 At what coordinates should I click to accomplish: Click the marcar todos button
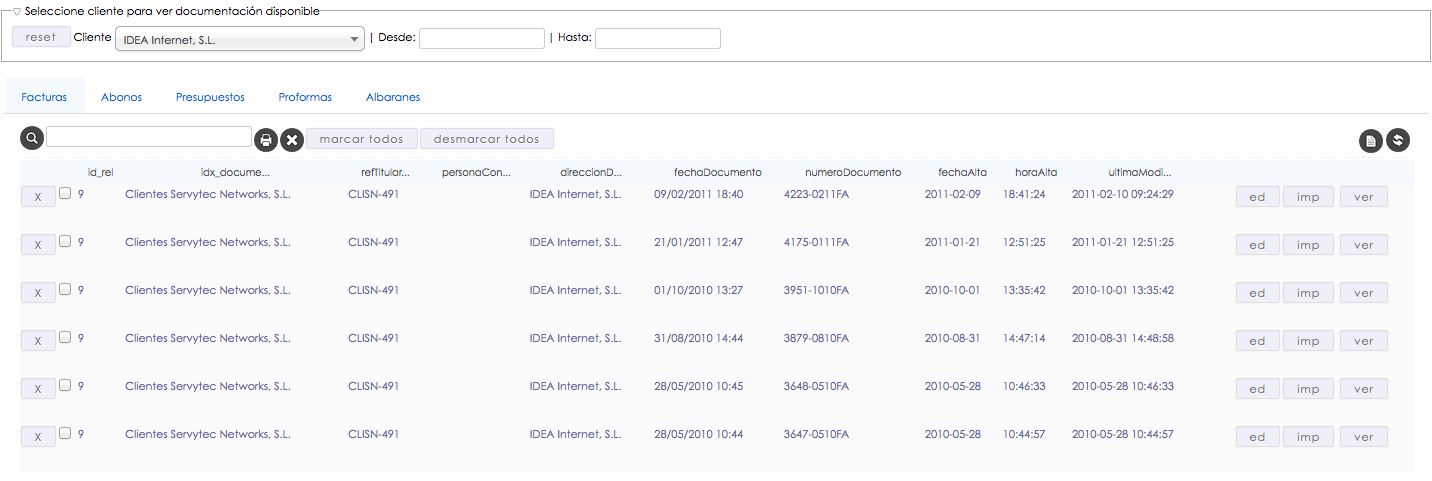(361, 139)
